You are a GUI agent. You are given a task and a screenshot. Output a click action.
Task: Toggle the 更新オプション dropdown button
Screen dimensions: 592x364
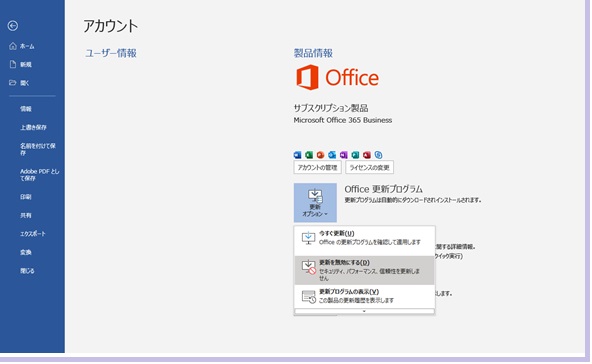point(315,203)
